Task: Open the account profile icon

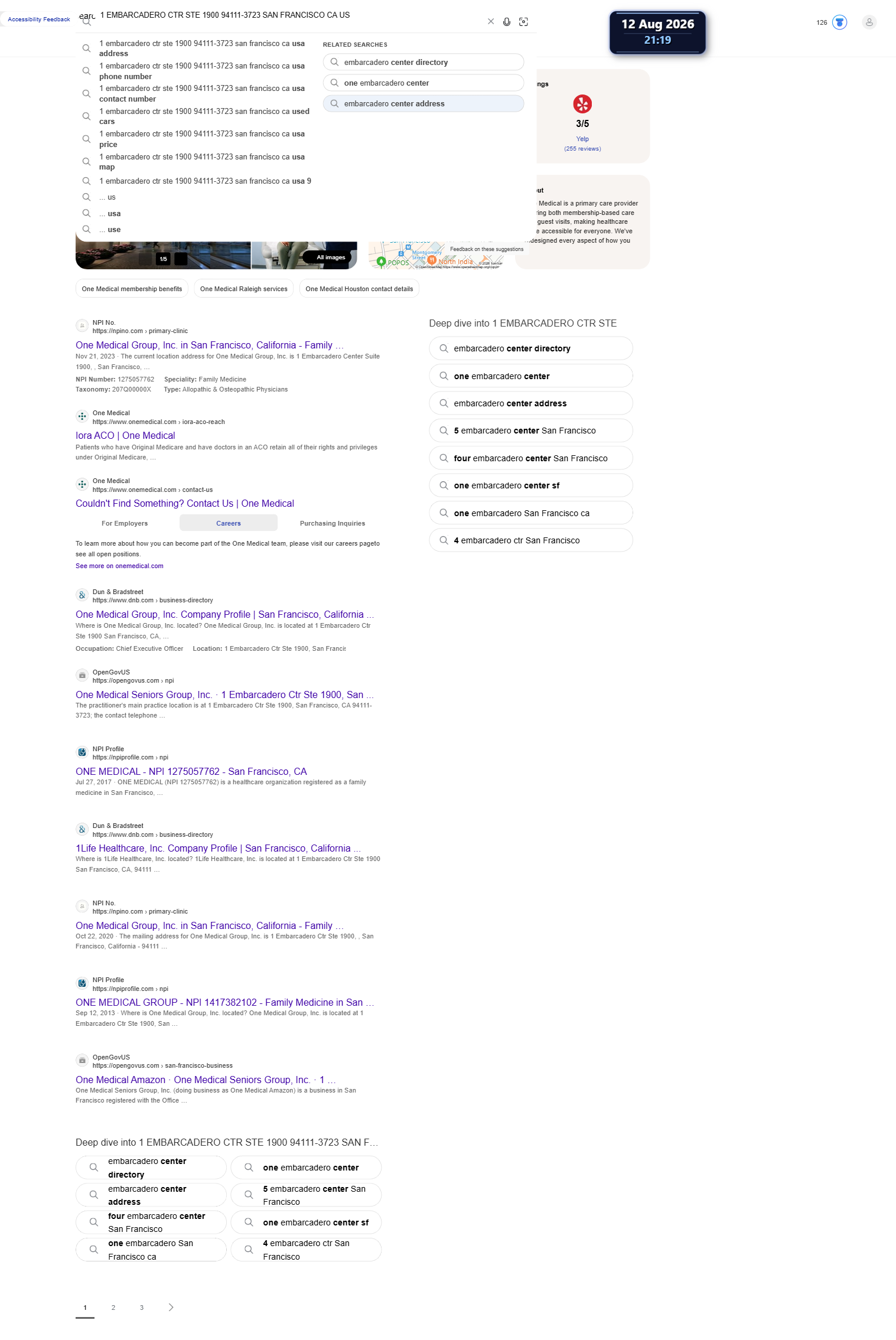Action: click(869, 22)
